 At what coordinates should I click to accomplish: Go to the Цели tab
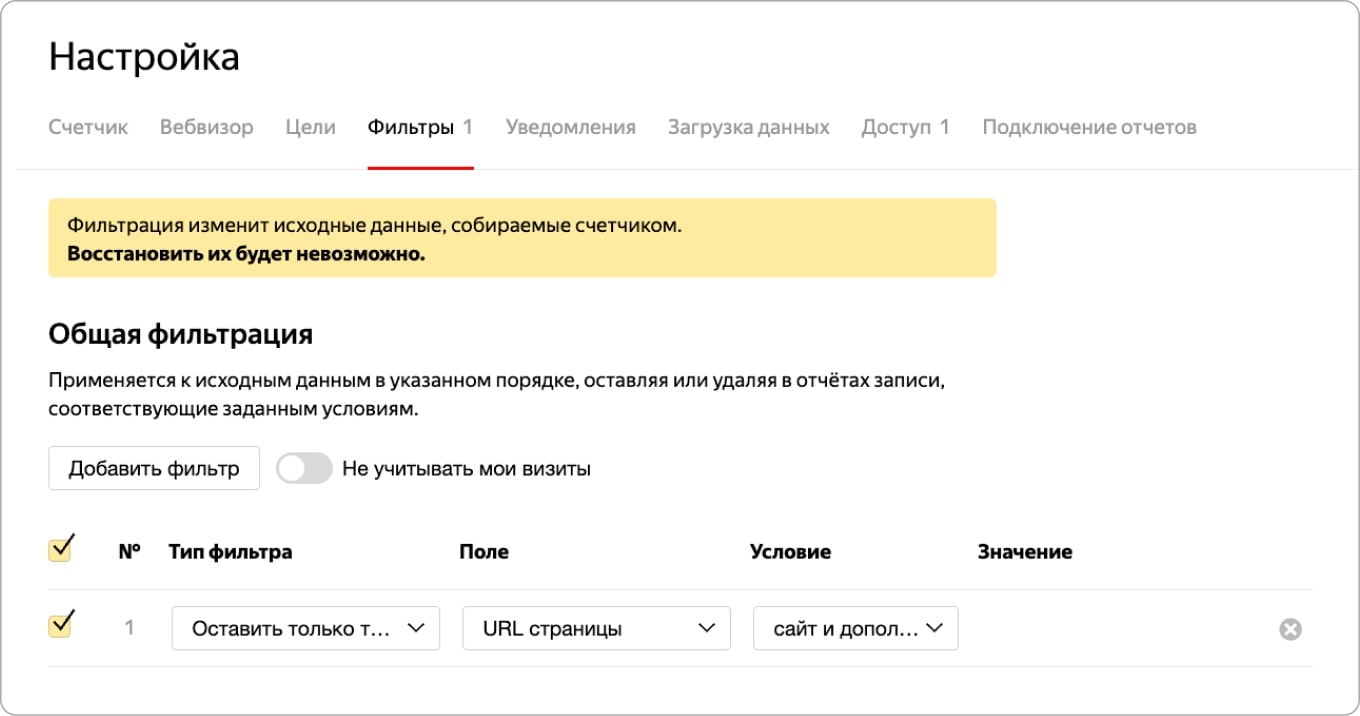pyautogui.click(x=311, y=127)
